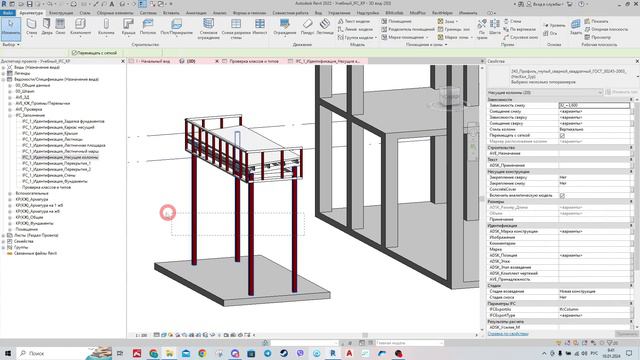This screenshot has height=360, width=640.
Task: Open the 'Выбор' panel dropdown
Action: 11,44
